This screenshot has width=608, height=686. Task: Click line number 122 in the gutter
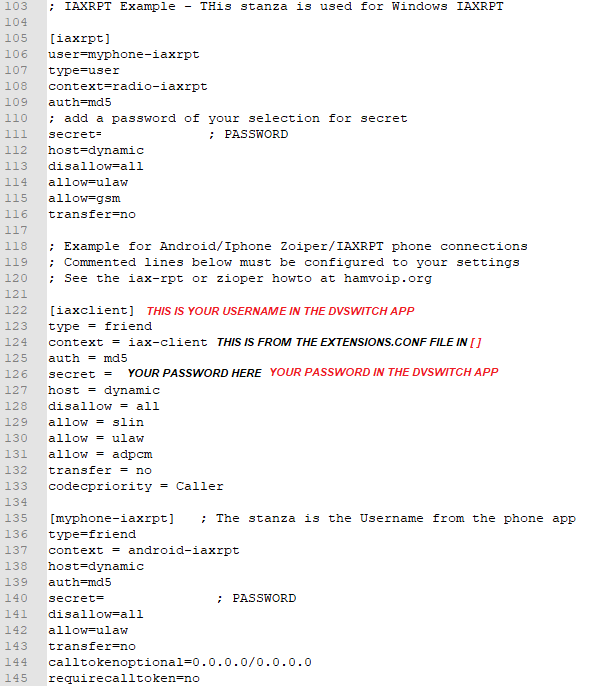click(16, 310)
